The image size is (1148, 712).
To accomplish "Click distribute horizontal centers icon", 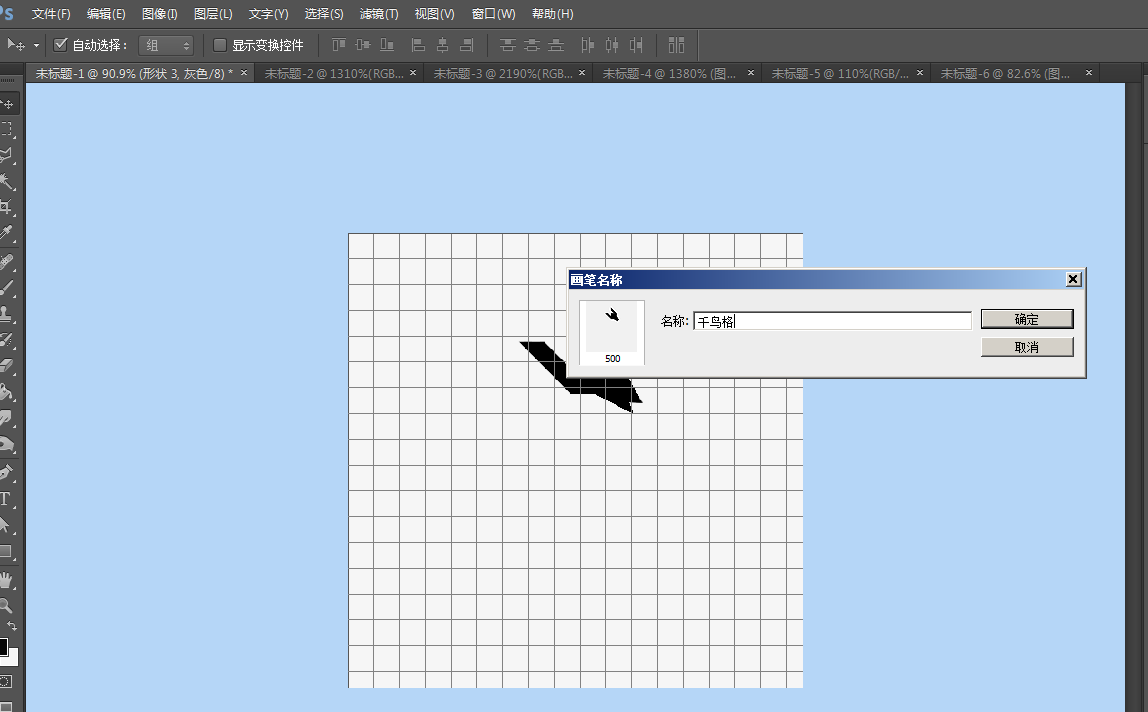I will tap(611, 45).
